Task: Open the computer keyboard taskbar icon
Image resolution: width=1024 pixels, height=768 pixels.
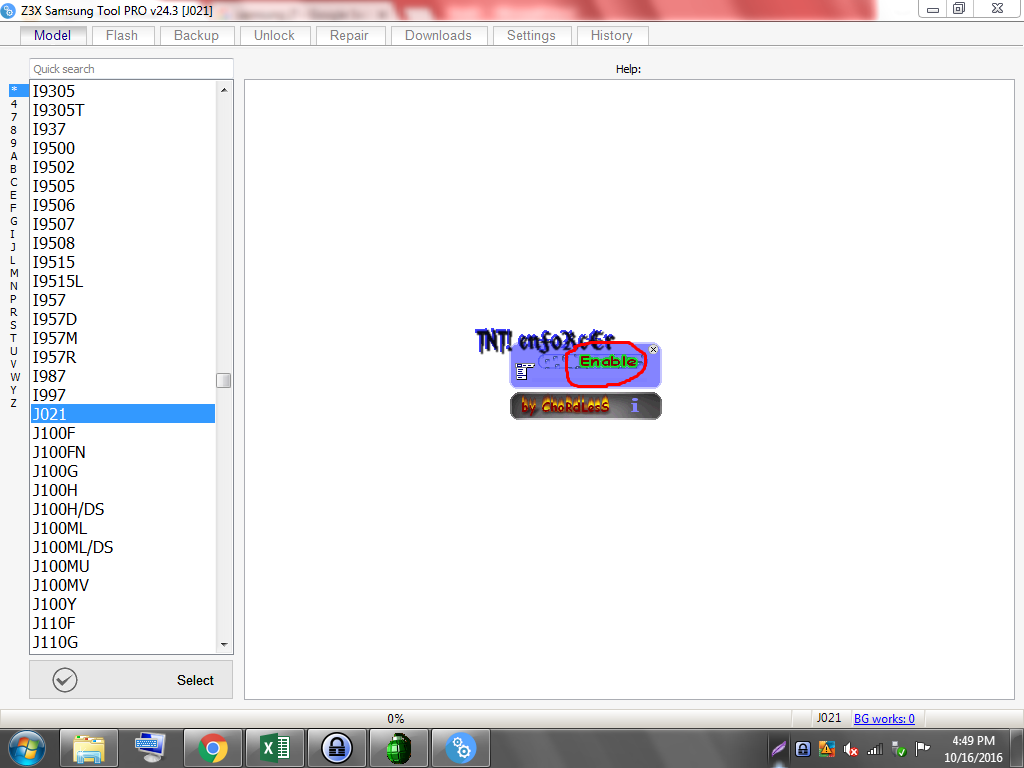Action: coord(151,748)
